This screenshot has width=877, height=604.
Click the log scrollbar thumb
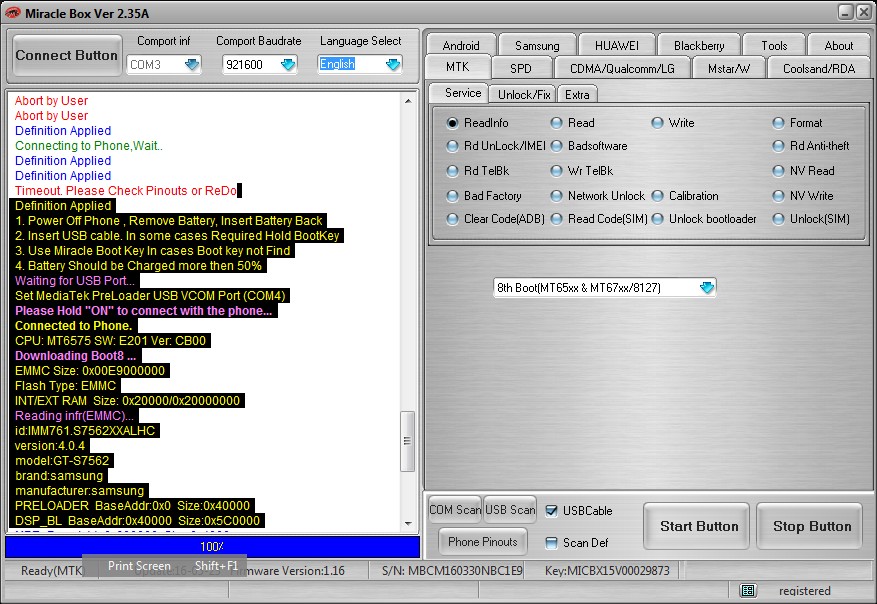(408, 441)
